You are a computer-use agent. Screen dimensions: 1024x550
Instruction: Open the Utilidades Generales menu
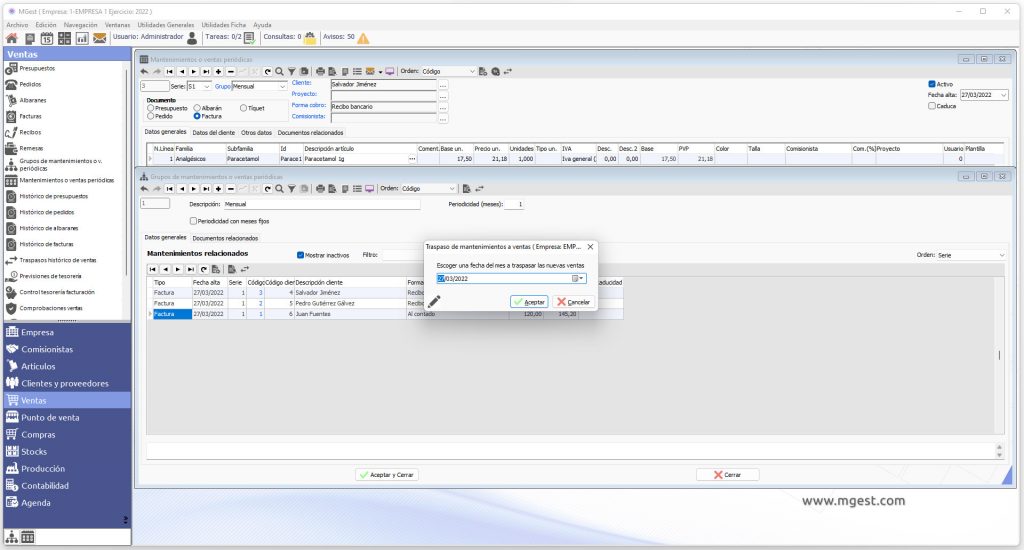165,25
